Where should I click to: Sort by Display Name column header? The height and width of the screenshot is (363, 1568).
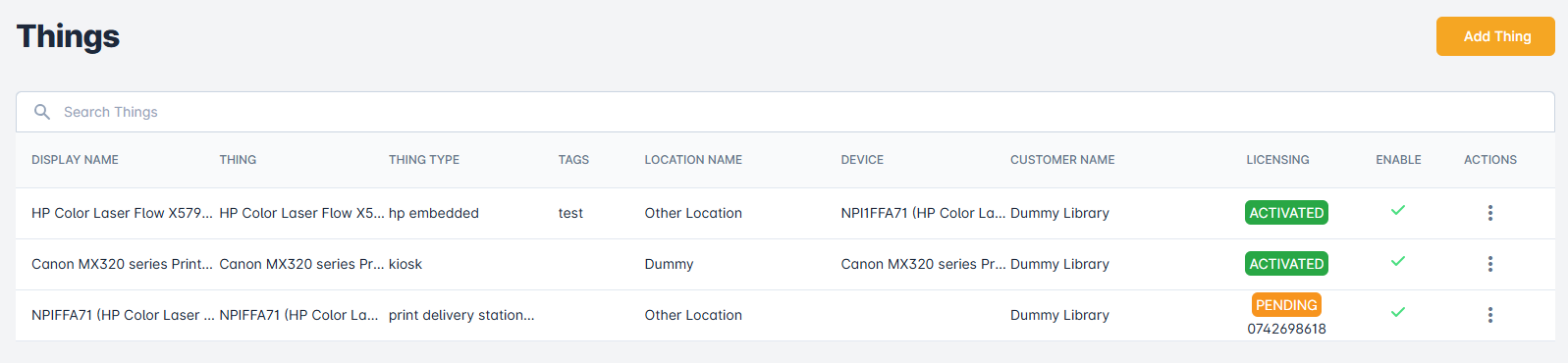[x=75, y=160]
